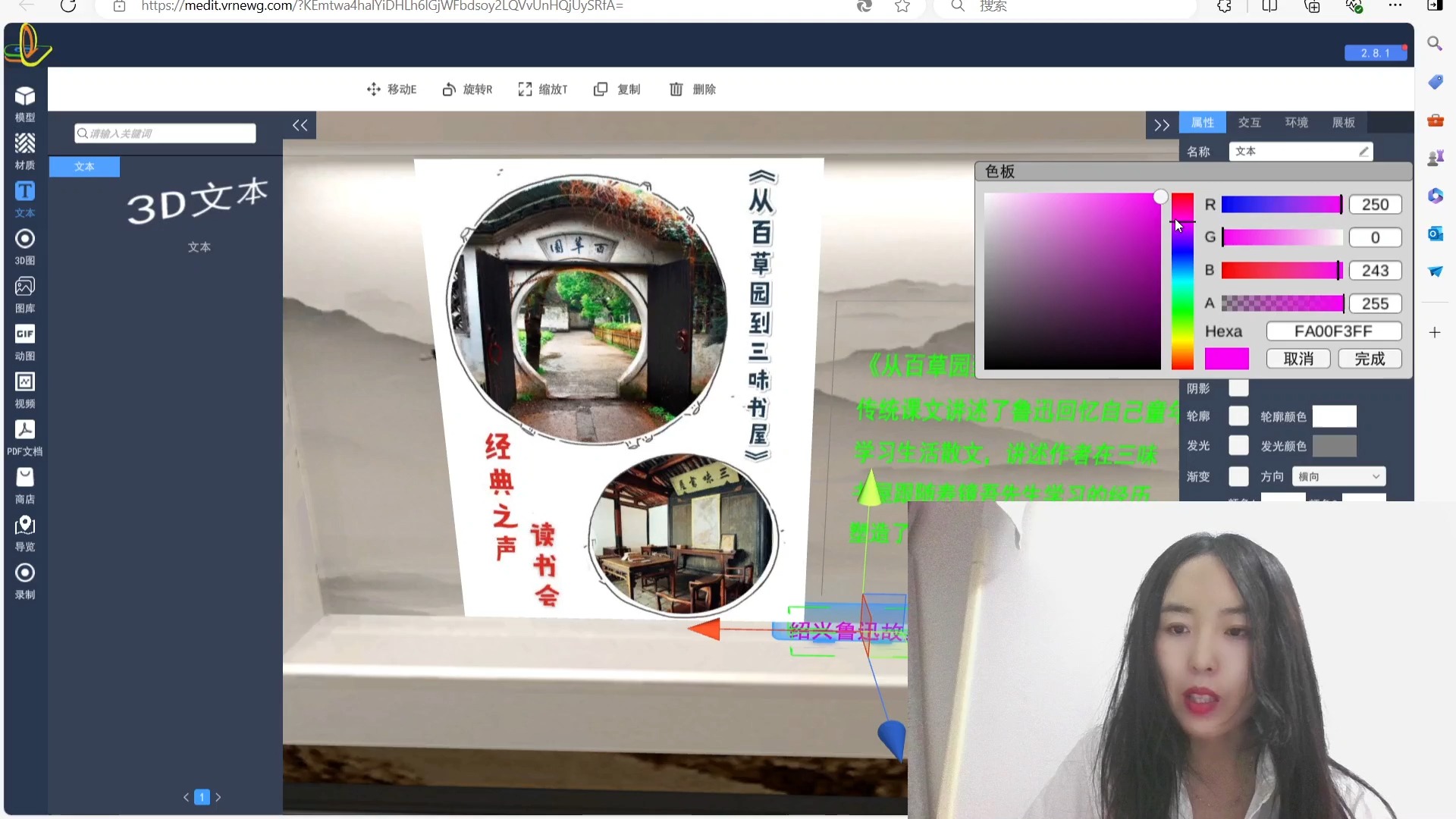Viewport: 1456px width, 819px height.
Task: Open the 图库 (Gallery) sidebar section
Action: (25, 295)
